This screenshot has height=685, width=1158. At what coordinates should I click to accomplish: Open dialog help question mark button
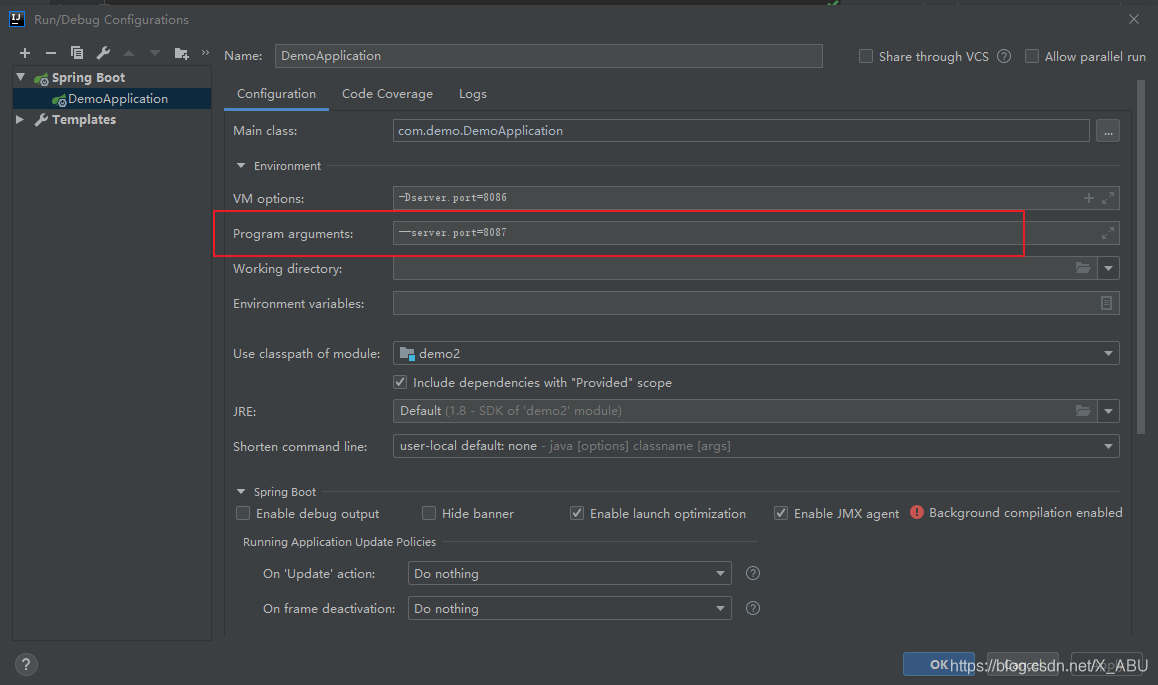pyautogui.click(x=26, y=664)
